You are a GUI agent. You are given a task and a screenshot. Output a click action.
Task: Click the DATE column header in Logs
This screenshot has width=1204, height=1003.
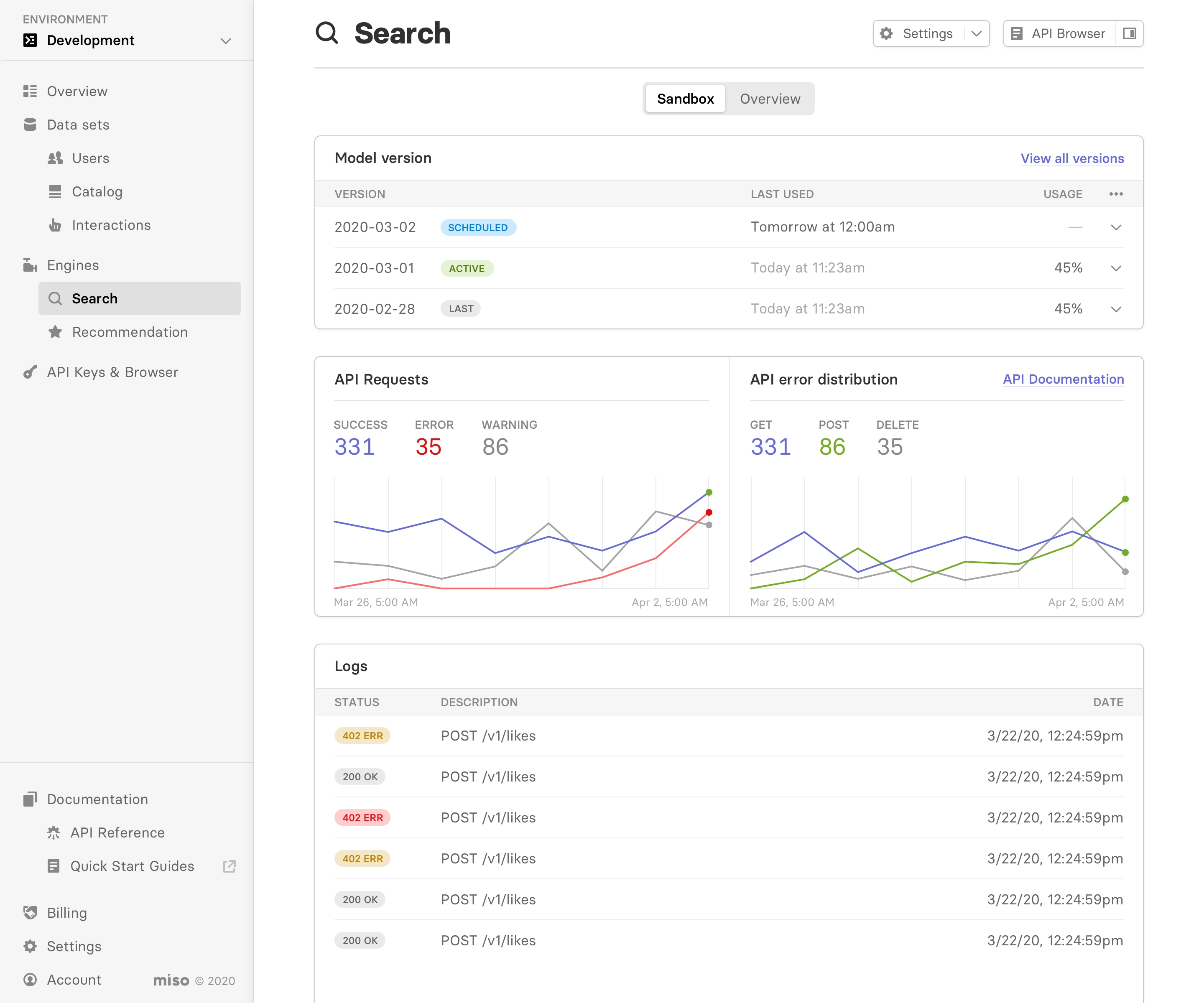click(x=1108, y=702)
